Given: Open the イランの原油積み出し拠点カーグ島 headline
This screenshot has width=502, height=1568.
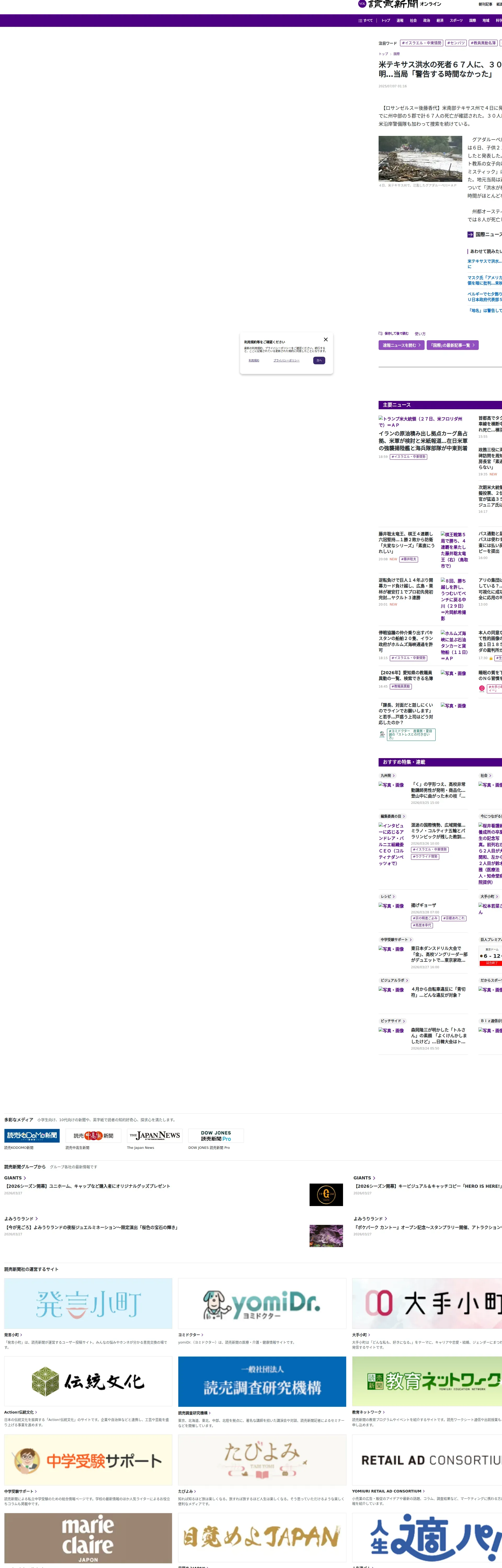Looking at the screenshot, I should click(x=423, y=441).
